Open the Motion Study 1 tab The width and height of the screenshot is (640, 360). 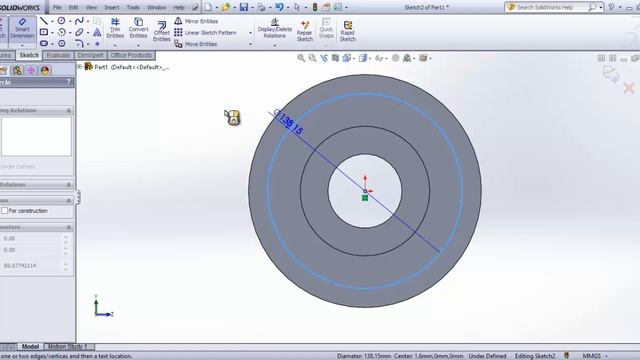pyautogui.click(x=67, y=347)
